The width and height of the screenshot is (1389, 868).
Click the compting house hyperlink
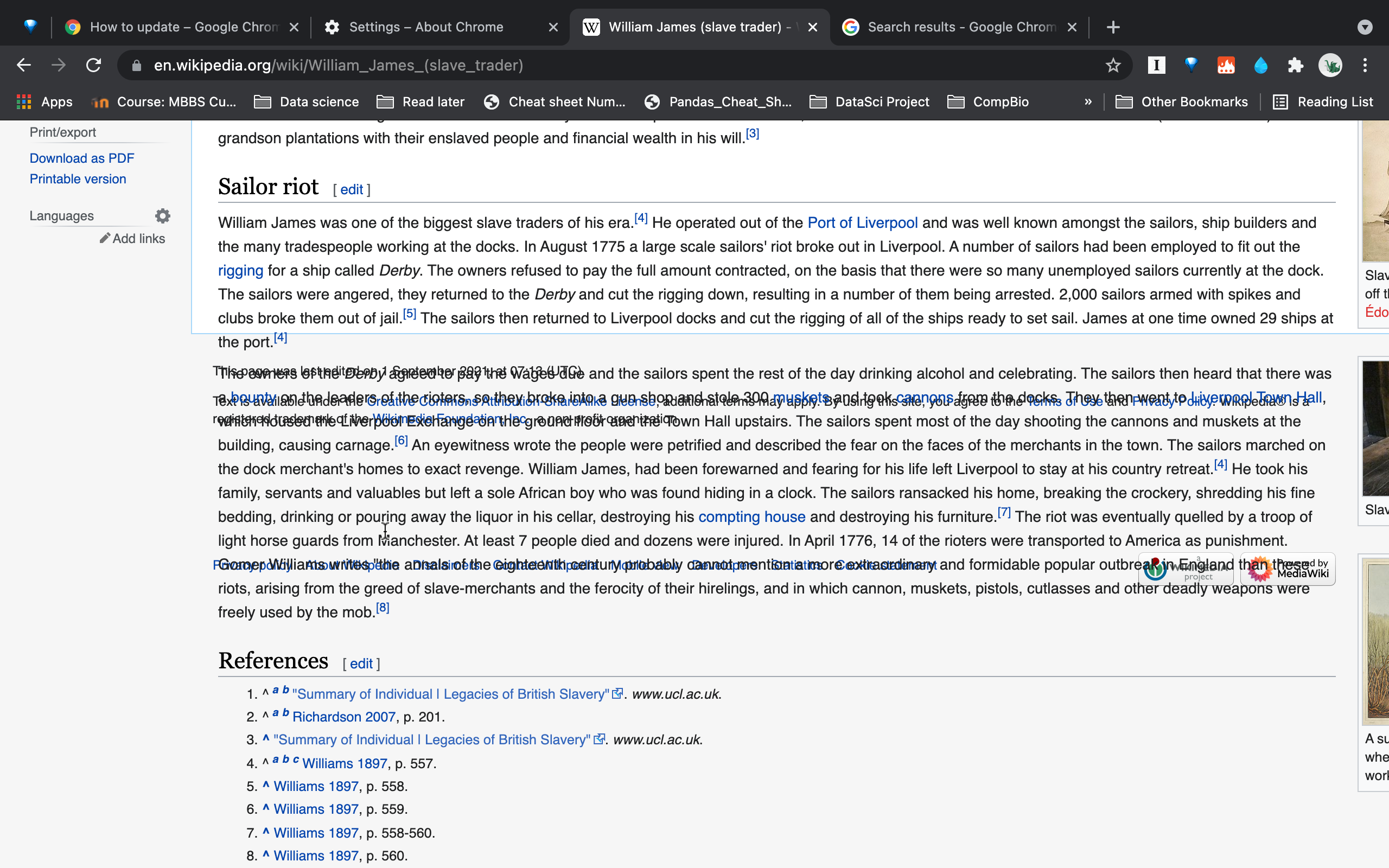click(x=751, y=517)
